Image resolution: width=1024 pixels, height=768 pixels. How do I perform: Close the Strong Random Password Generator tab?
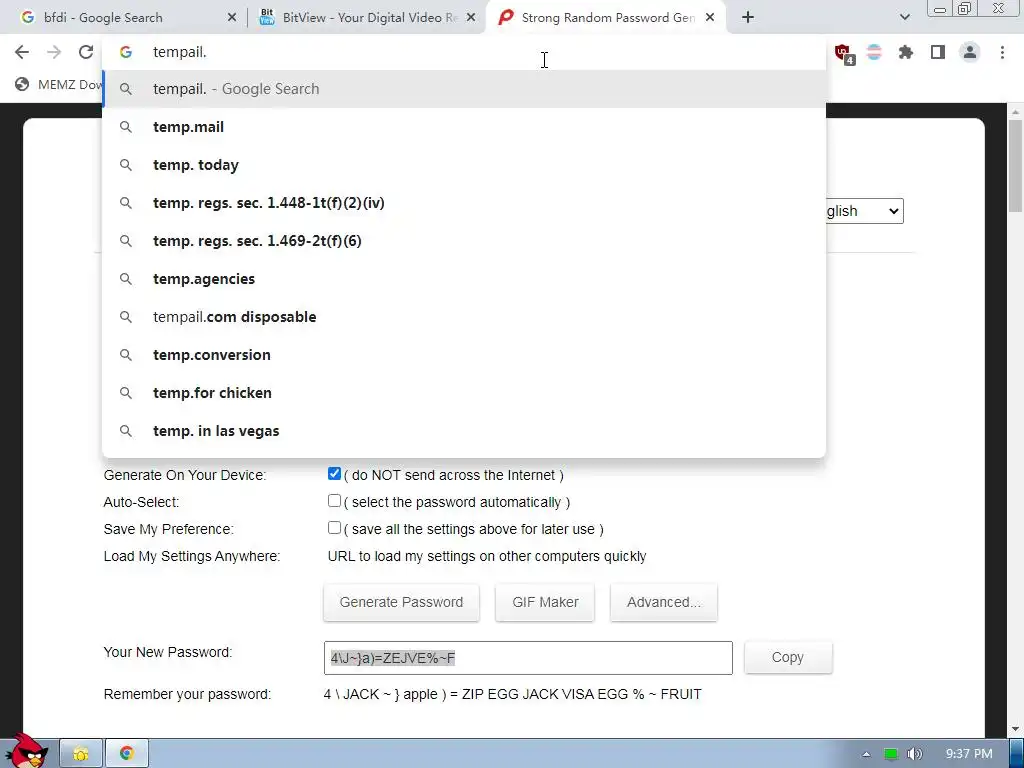click(x=710, y=18)
